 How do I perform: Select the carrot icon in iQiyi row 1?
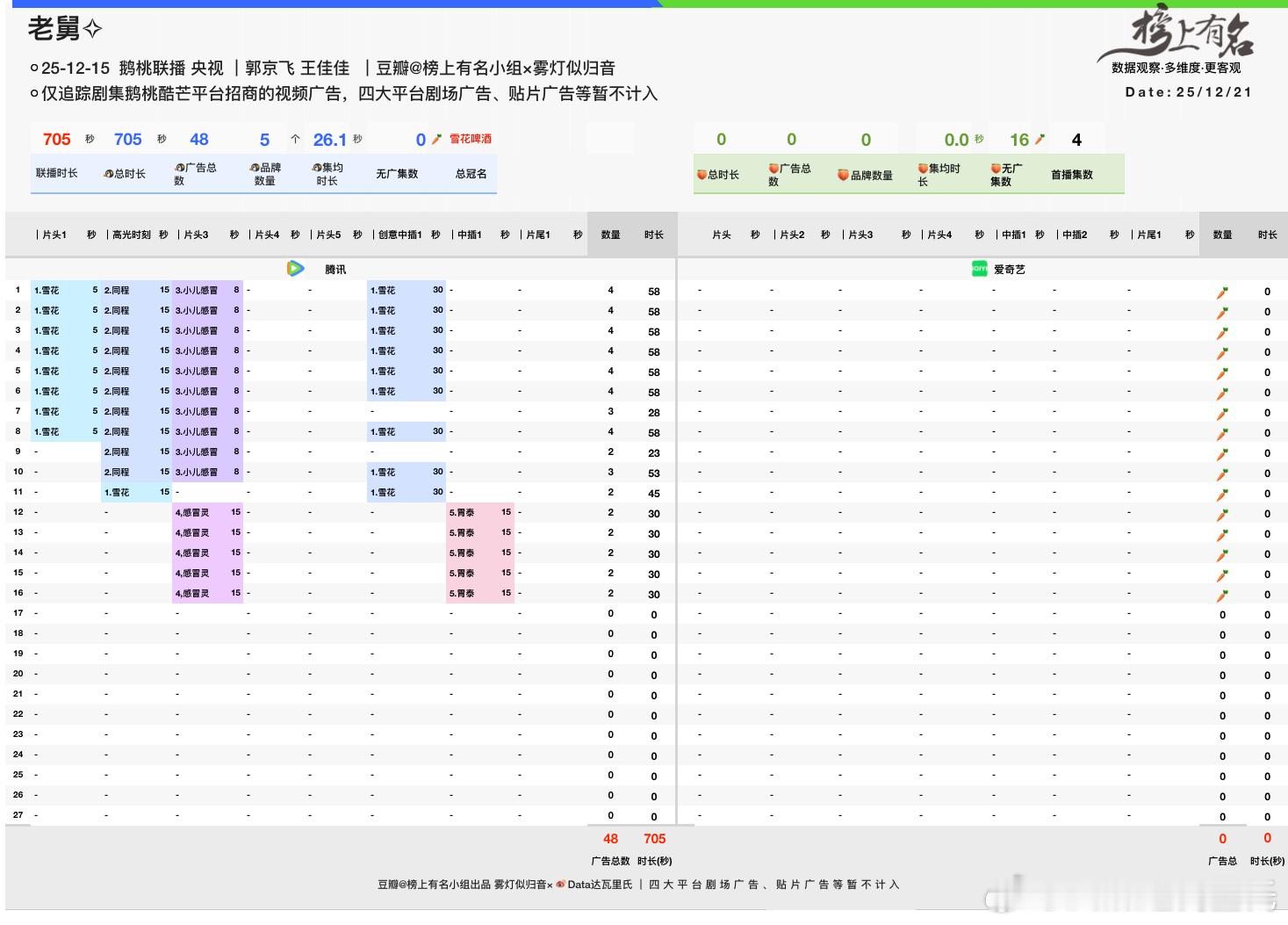click(x=1222, y=292)
